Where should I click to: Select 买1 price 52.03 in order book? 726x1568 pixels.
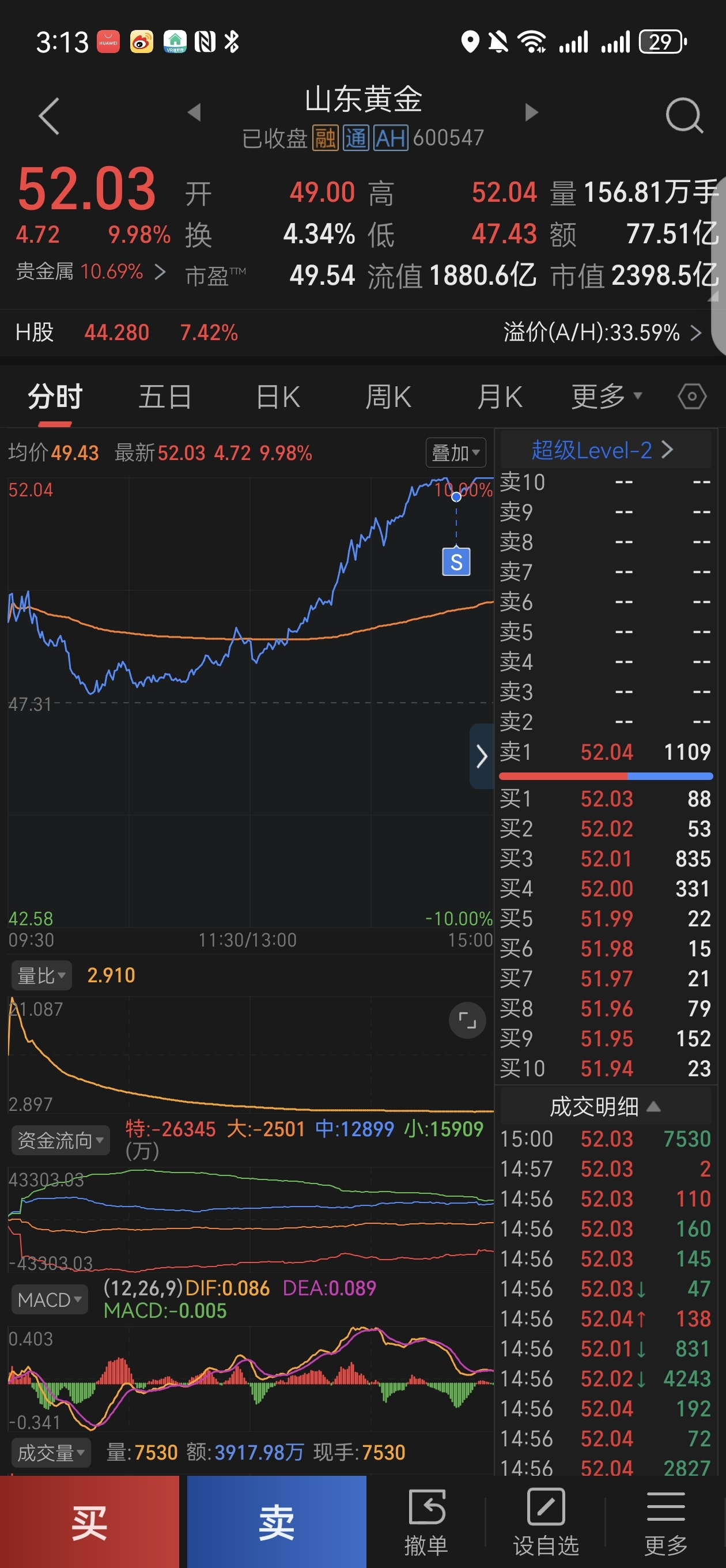(606, 798)
